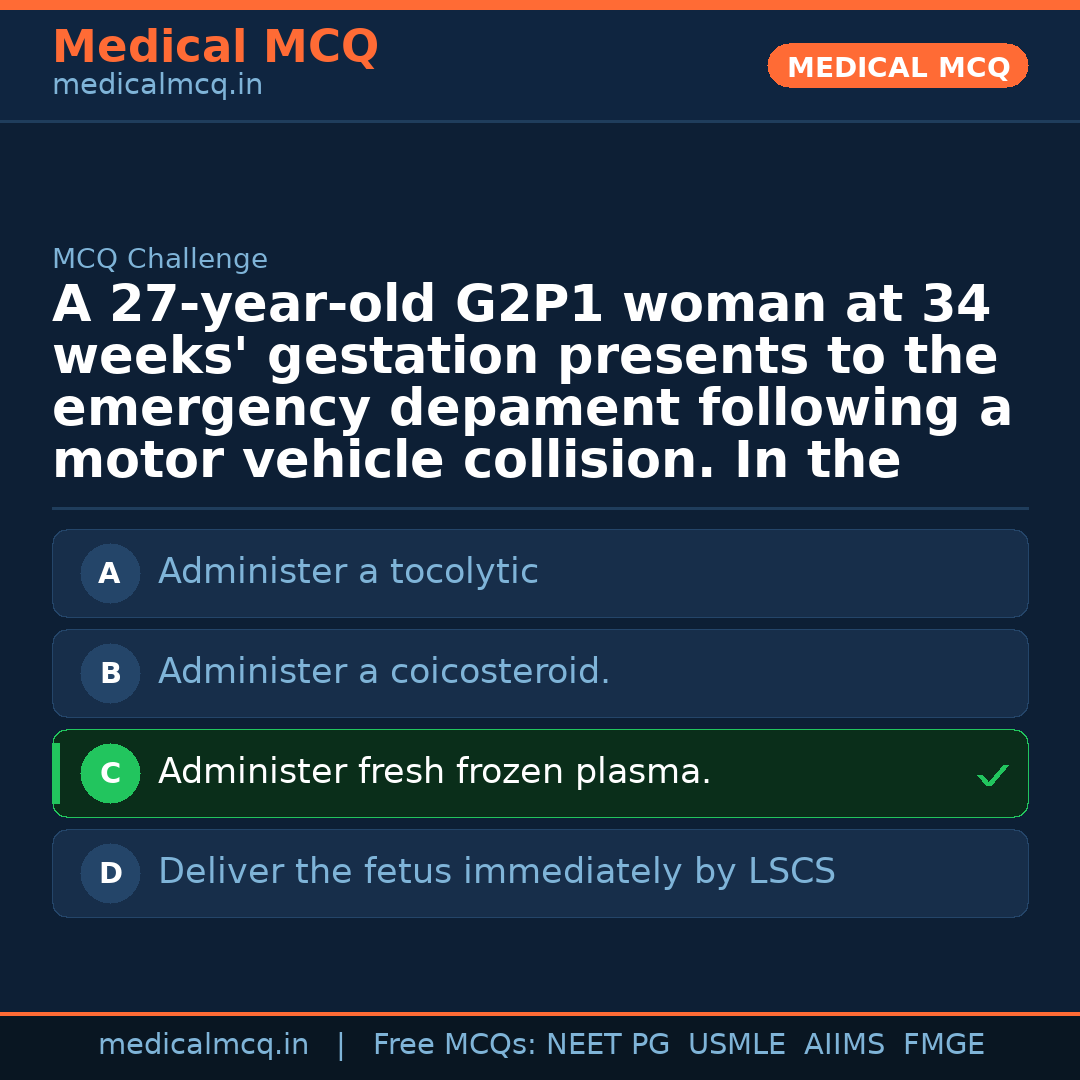This screenshot has width=1080, height=1080.
Task: Open medicalmcq.in link below header title
Action: pos(157,86)
